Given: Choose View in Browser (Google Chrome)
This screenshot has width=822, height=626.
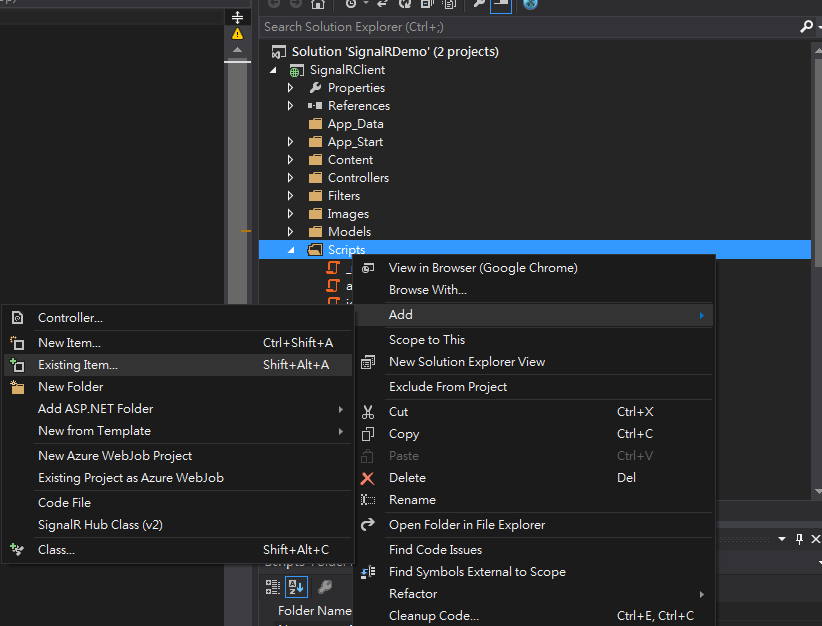Looking at the screenshot, I should coord(534,268).
